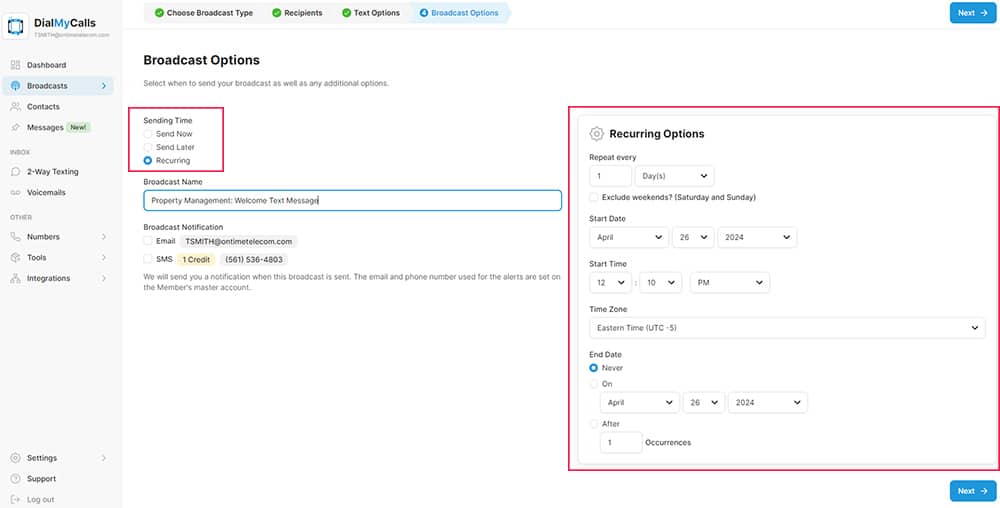Open 2-Way Texting chat icon
The height and width of the screenshot is (508, 1000).
click(15, 172)
